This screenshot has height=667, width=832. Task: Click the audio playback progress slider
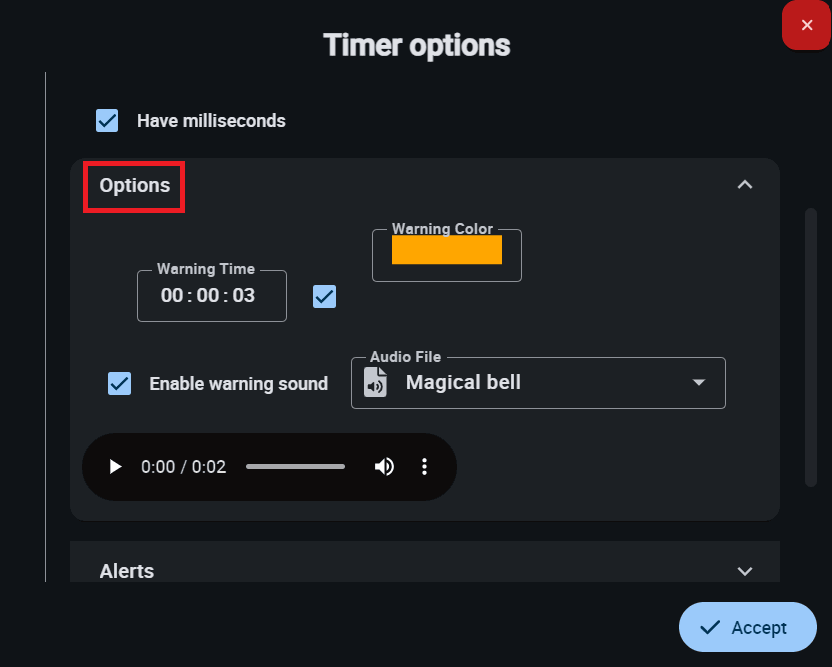pyautogui.click(x=295, y=467)
